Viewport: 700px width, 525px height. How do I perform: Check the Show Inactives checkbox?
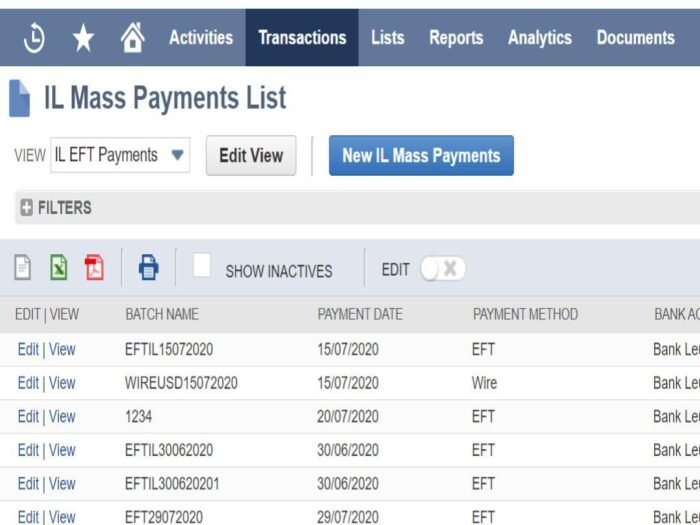point(201,266)
